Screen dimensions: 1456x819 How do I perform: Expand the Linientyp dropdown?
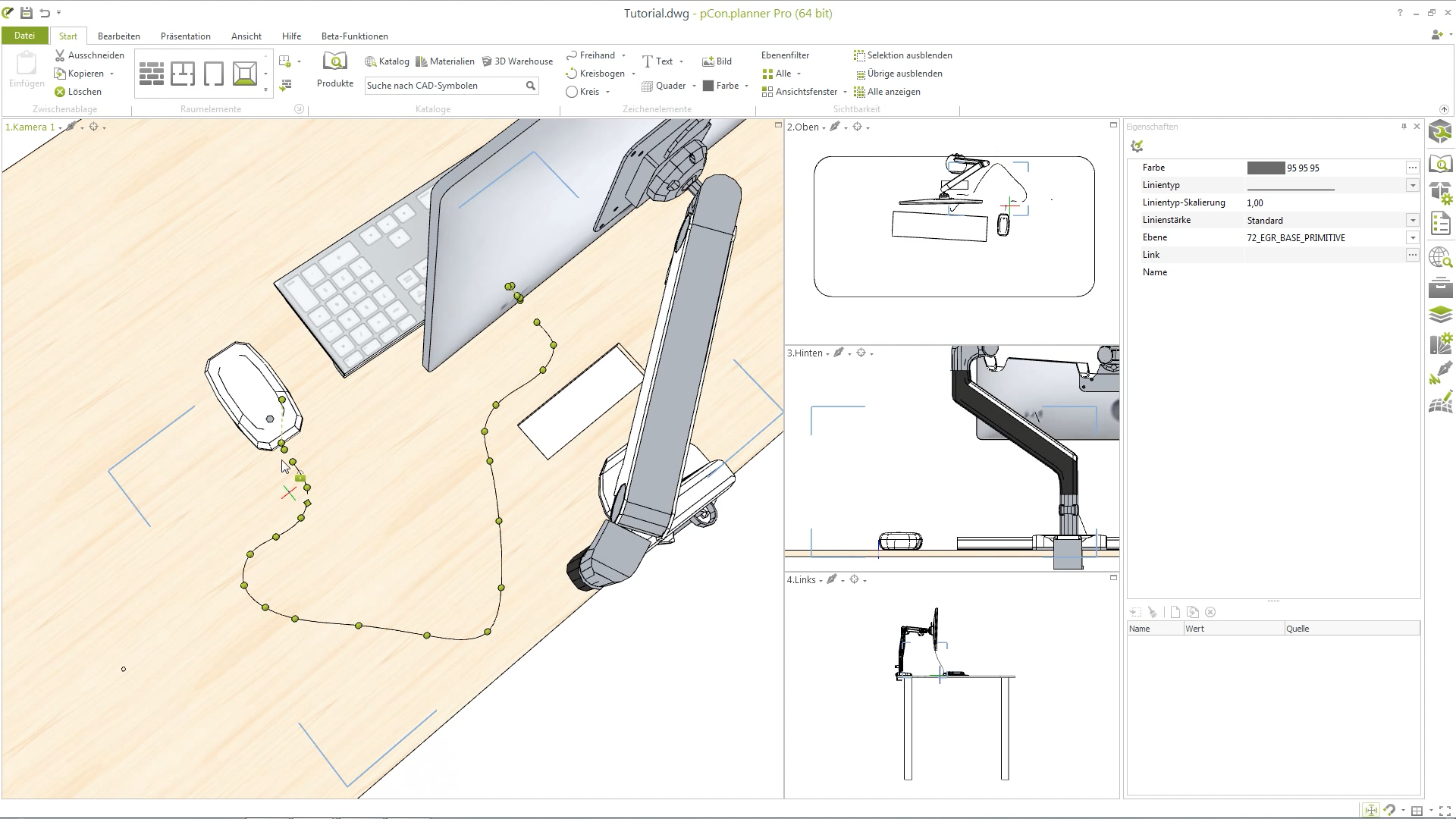coord(1412,185)
